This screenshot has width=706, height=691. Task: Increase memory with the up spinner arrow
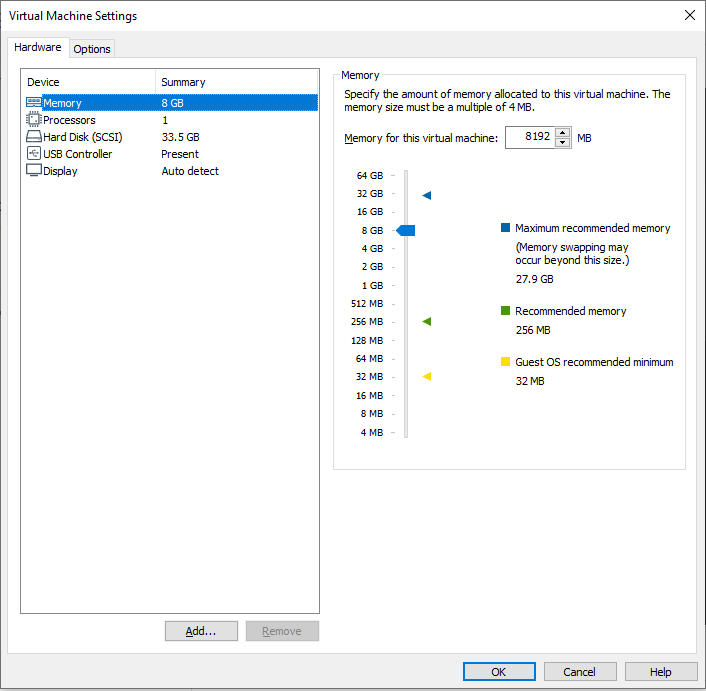[x=563, y=133]
